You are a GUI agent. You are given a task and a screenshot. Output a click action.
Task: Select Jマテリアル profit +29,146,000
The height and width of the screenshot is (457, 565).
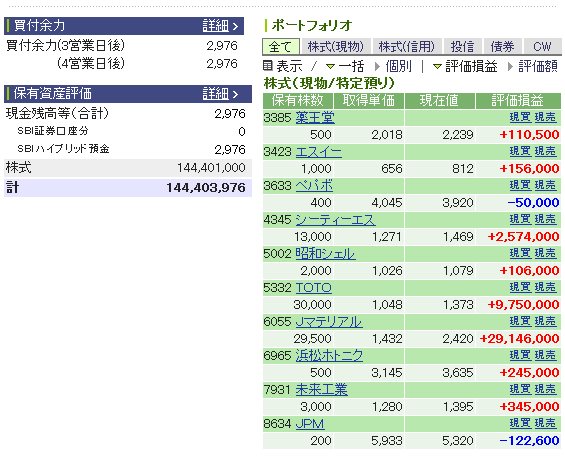point(519,339)
